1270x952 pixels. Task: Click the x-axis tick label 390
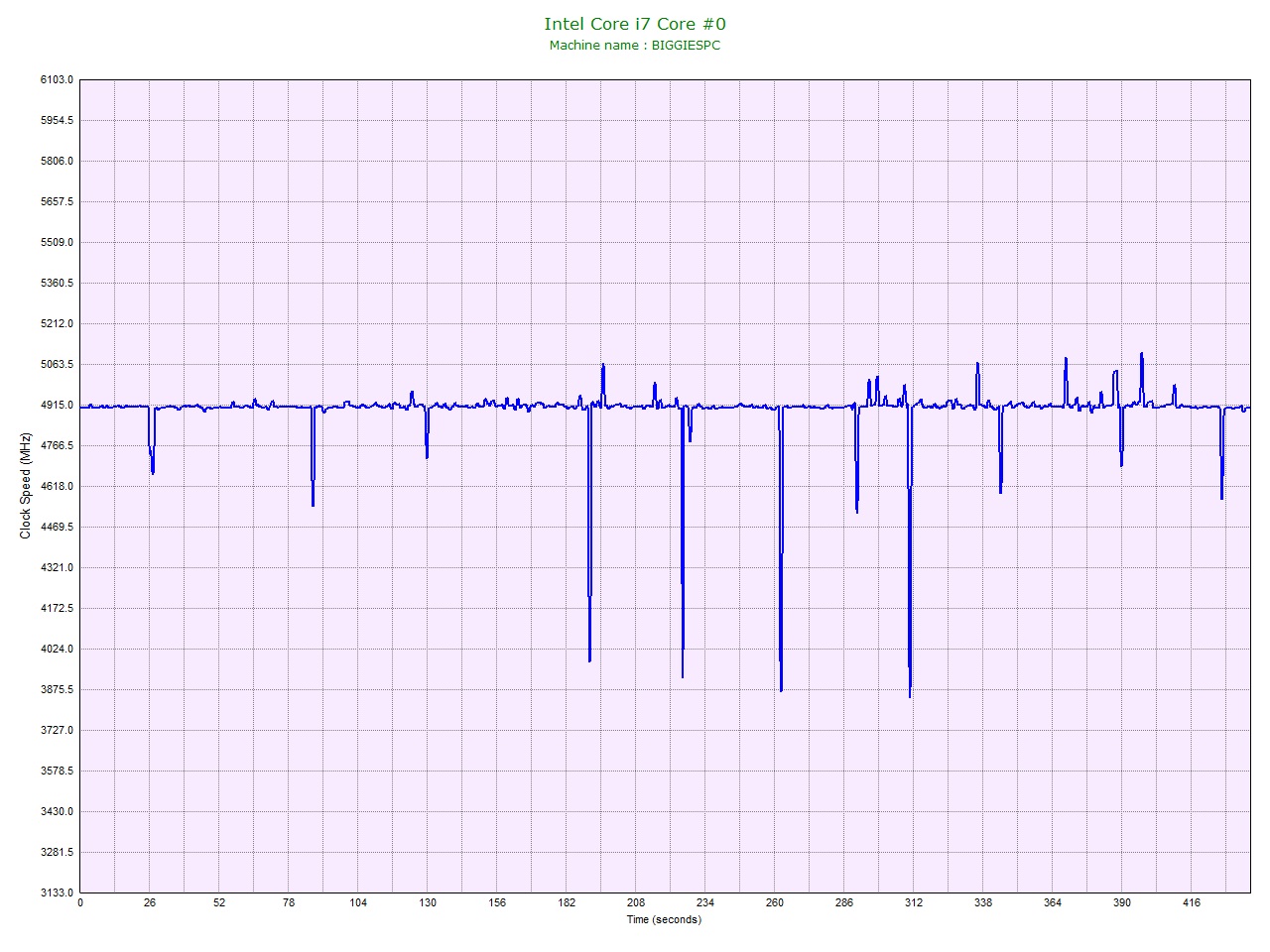[1122, 902]
